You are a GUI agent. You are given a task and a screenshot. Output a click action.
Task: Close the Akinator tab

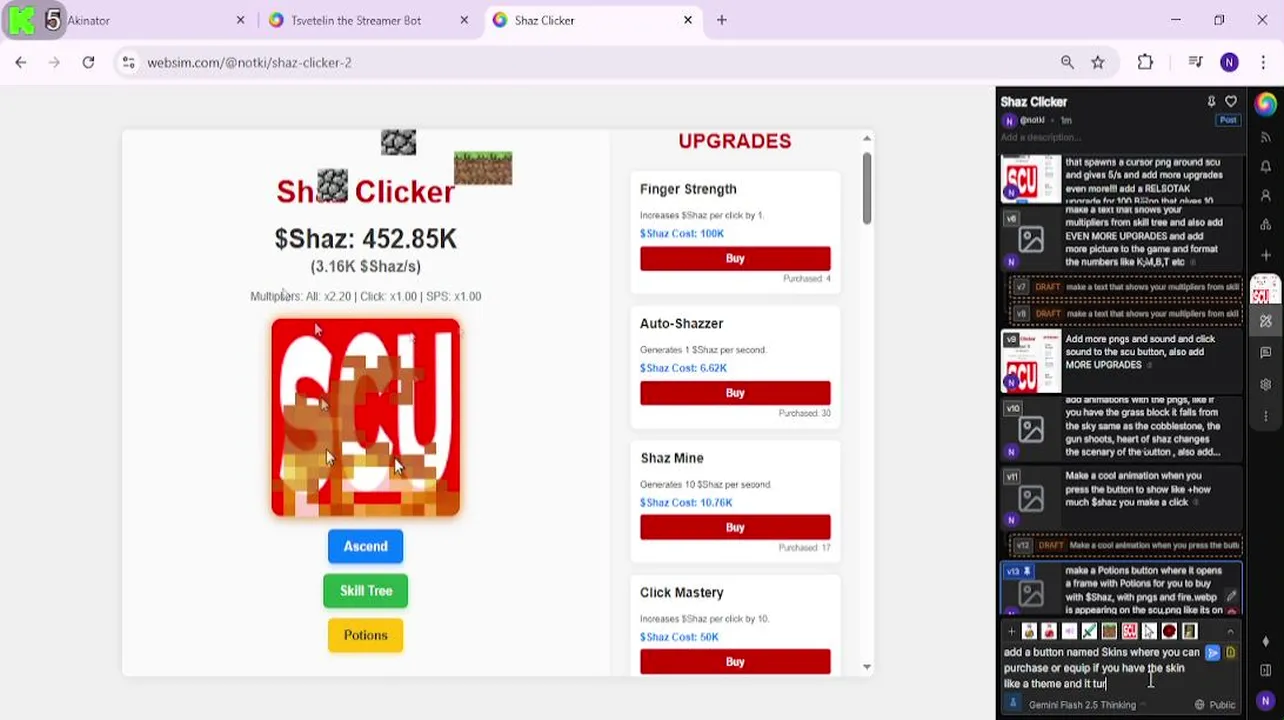241,20
